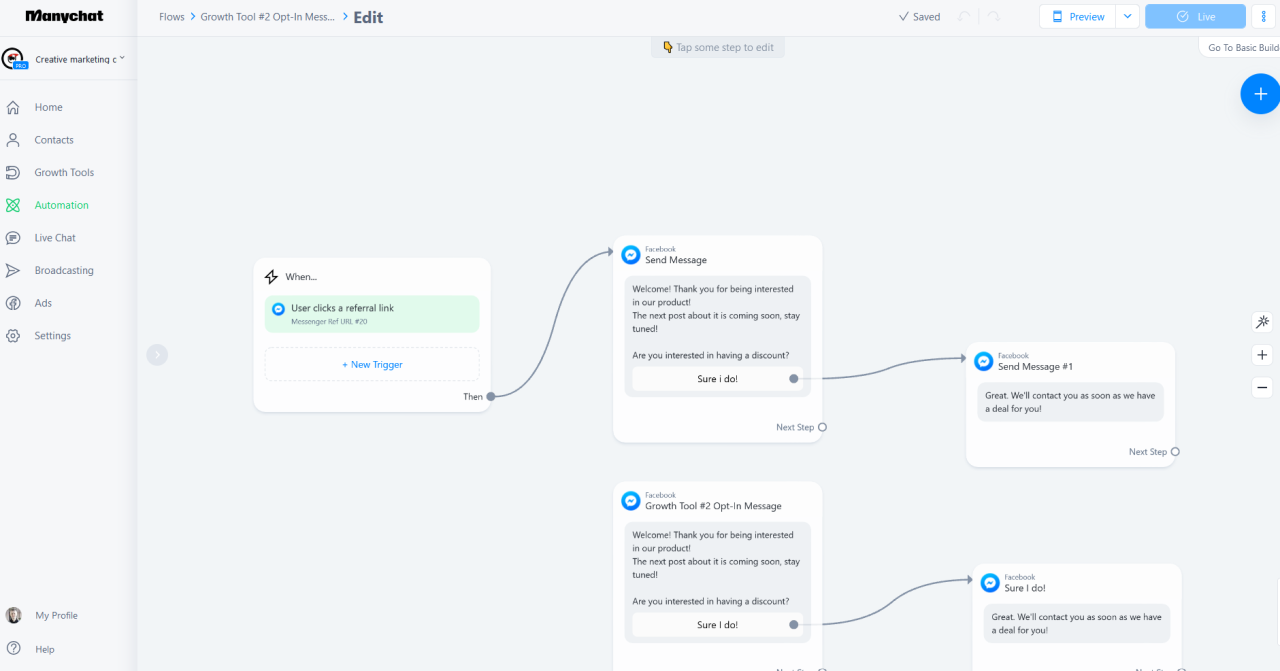The height and width of the screenshot is (671, 1280).
Task: Click the + New Trigger button
Action: click(372, 365)
